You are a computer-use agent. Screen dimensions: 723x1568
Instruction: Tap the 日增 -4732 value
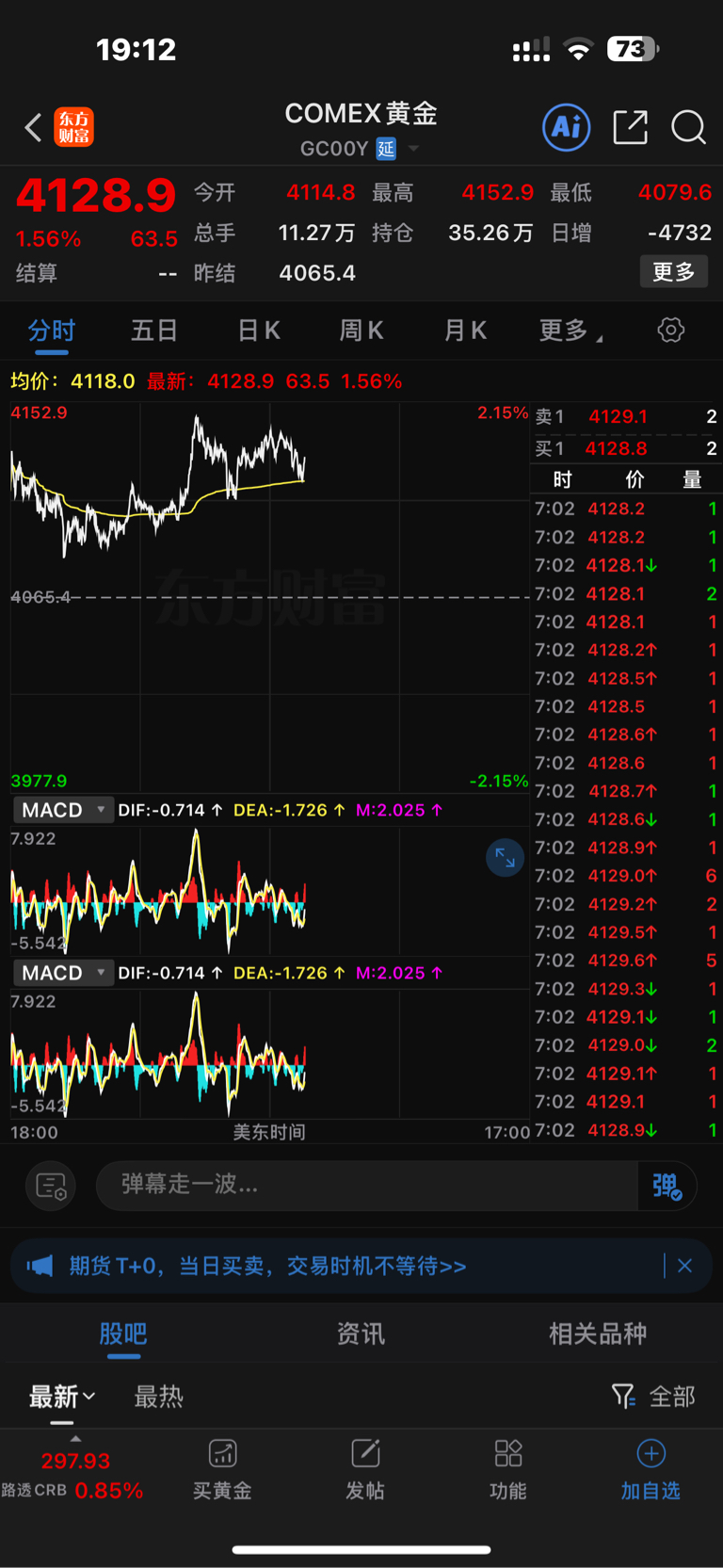(680, 233)
